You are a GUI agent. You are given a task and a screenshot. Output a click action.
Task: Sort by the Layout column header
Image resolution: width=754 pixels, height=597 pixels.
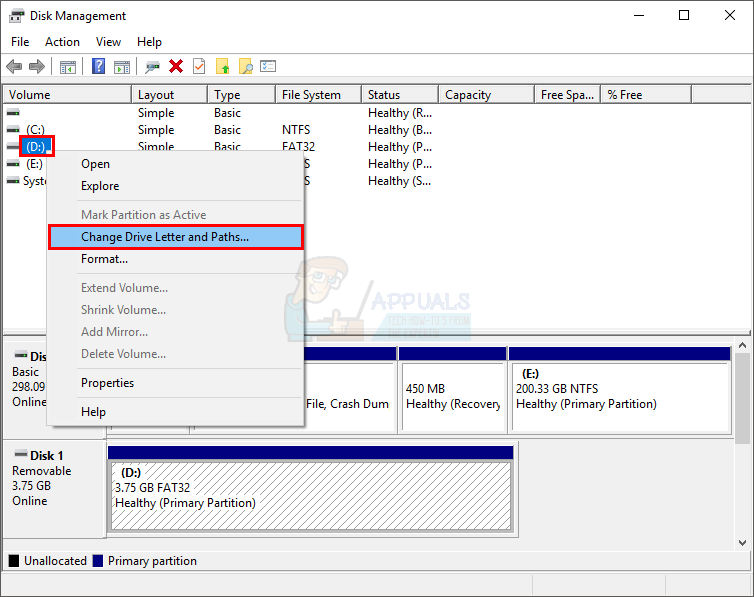tap(170, 95)
